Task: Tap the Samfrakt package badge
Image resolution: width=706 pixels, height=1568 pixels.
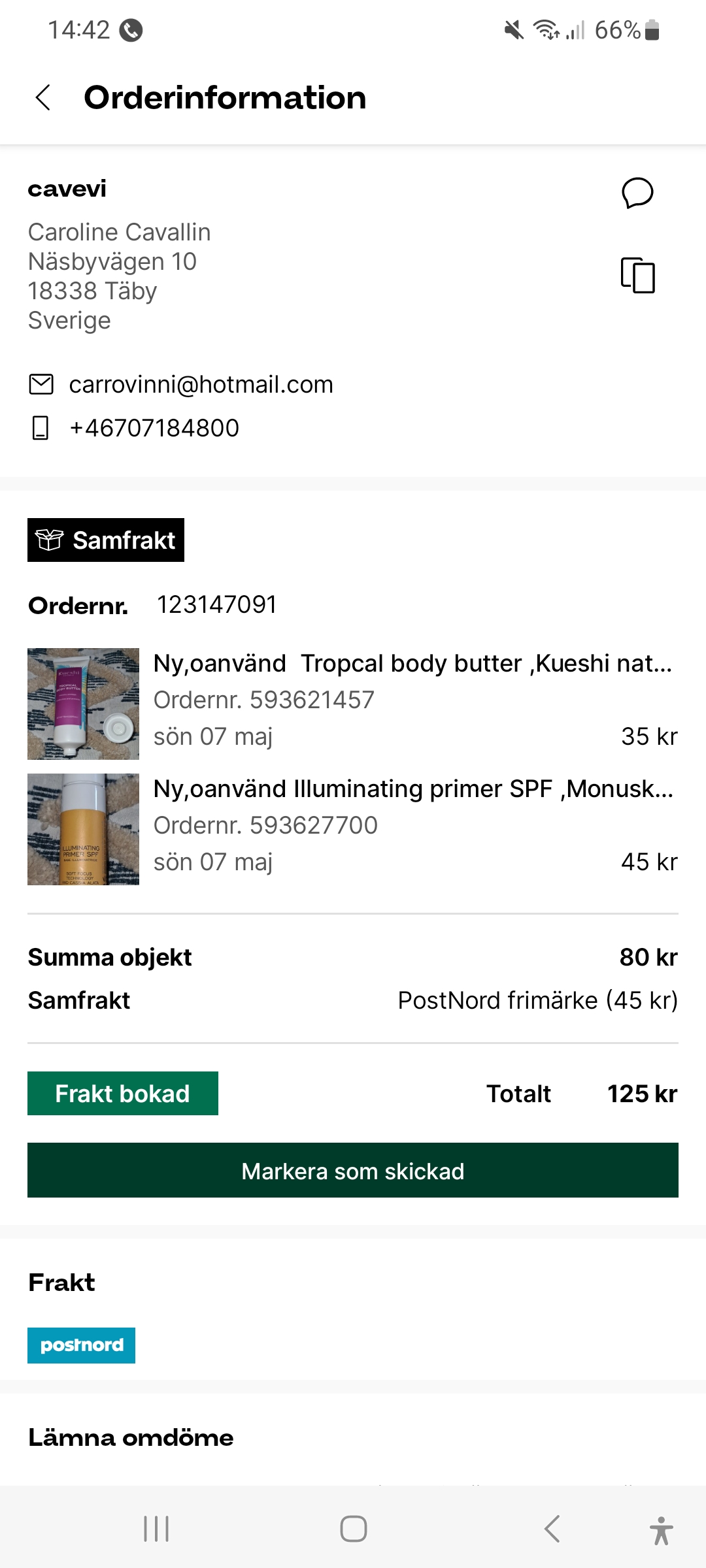Action: (106, 540)
